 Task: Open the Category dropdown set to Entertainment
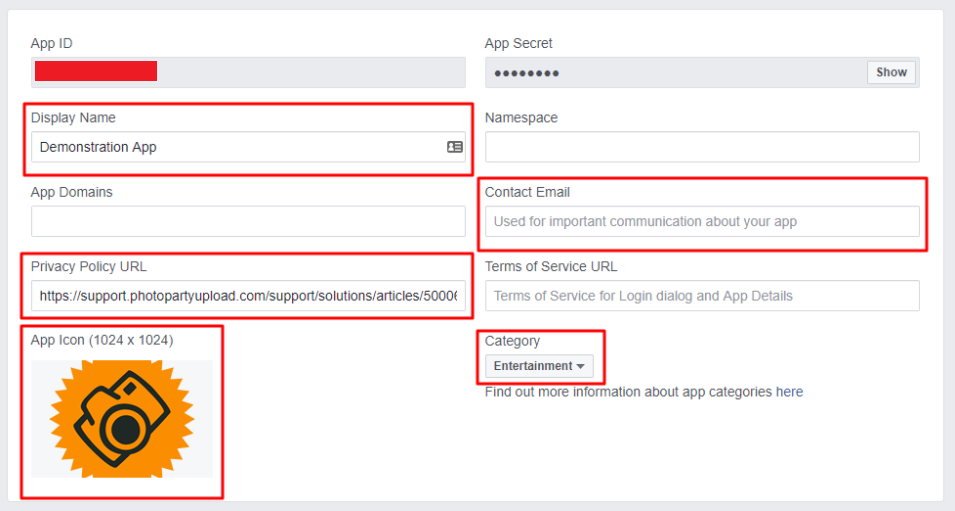(539, 366)
